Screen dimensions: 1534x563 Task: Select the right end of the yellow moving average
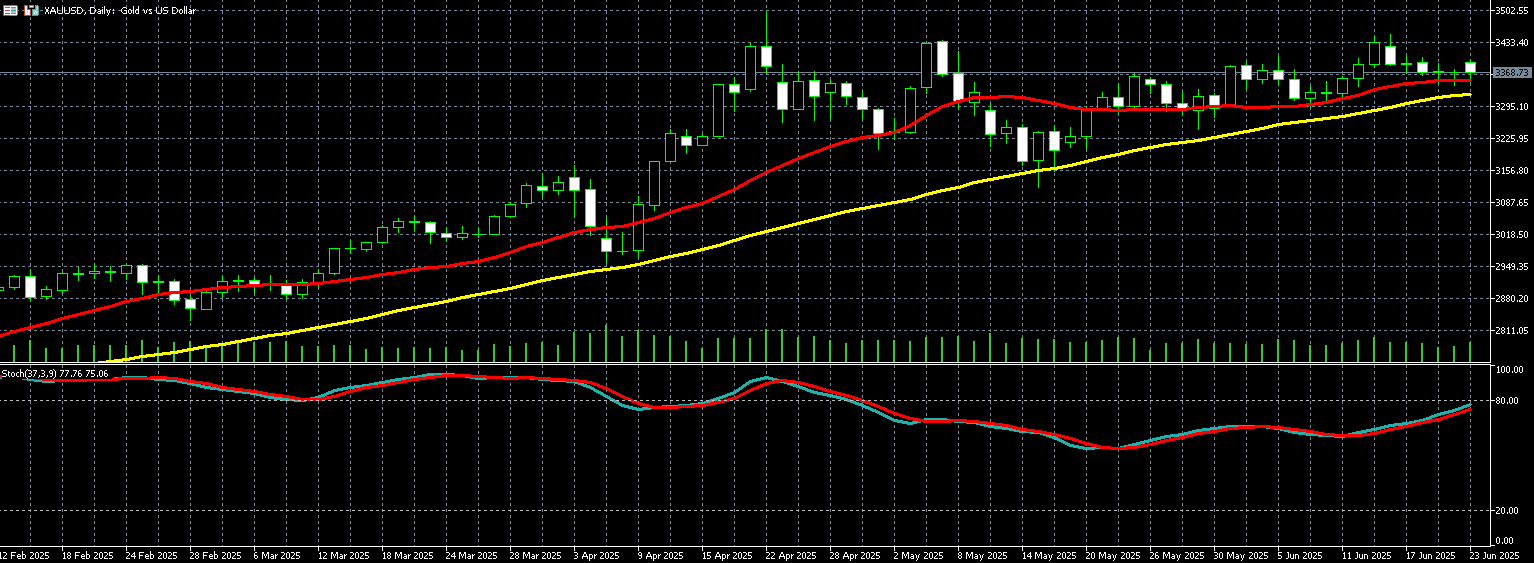tap(1469, 95)
